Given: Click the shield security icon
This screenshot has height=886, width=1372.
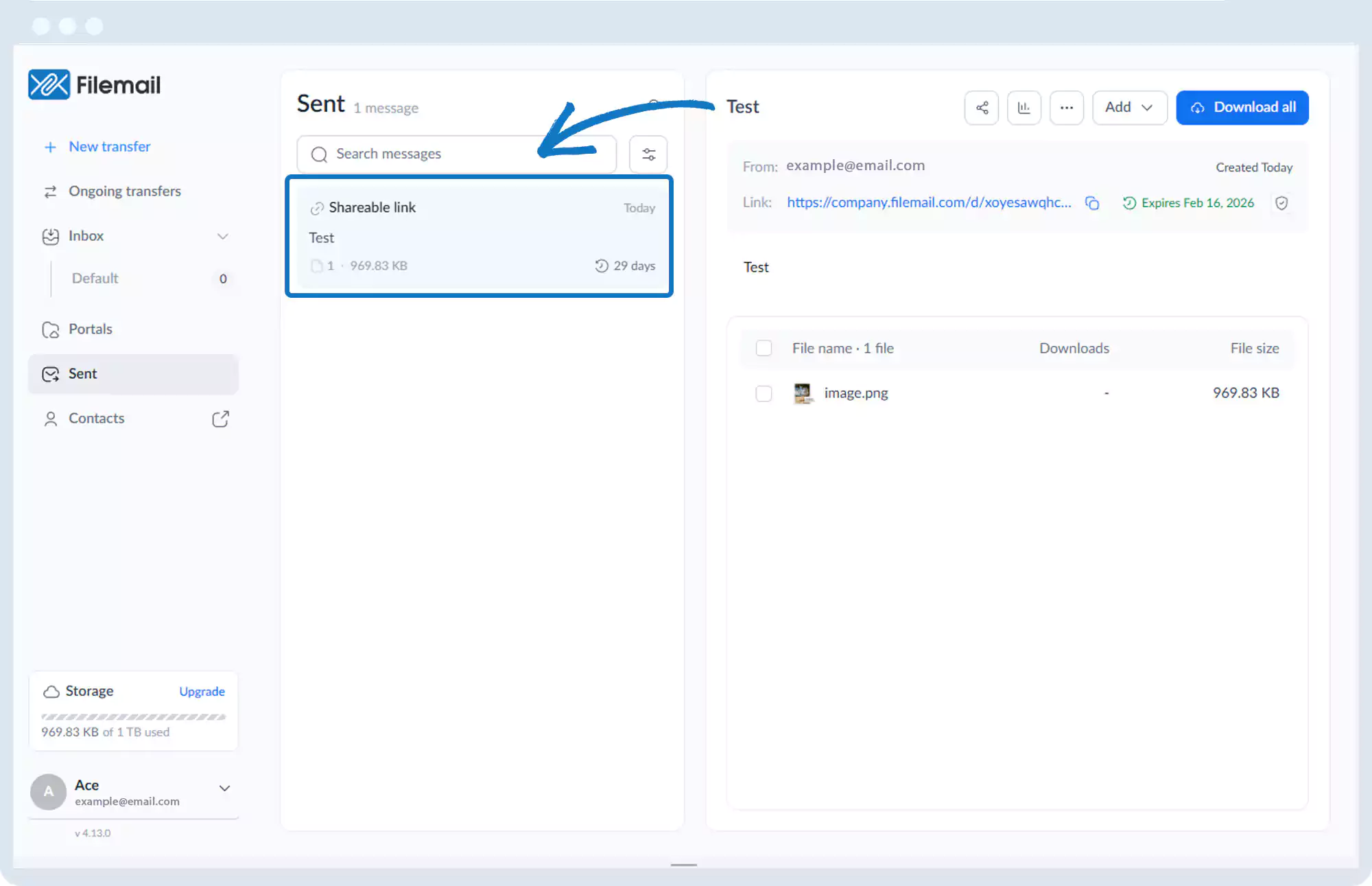Looking at the screenshot, I should point(1281,203).
